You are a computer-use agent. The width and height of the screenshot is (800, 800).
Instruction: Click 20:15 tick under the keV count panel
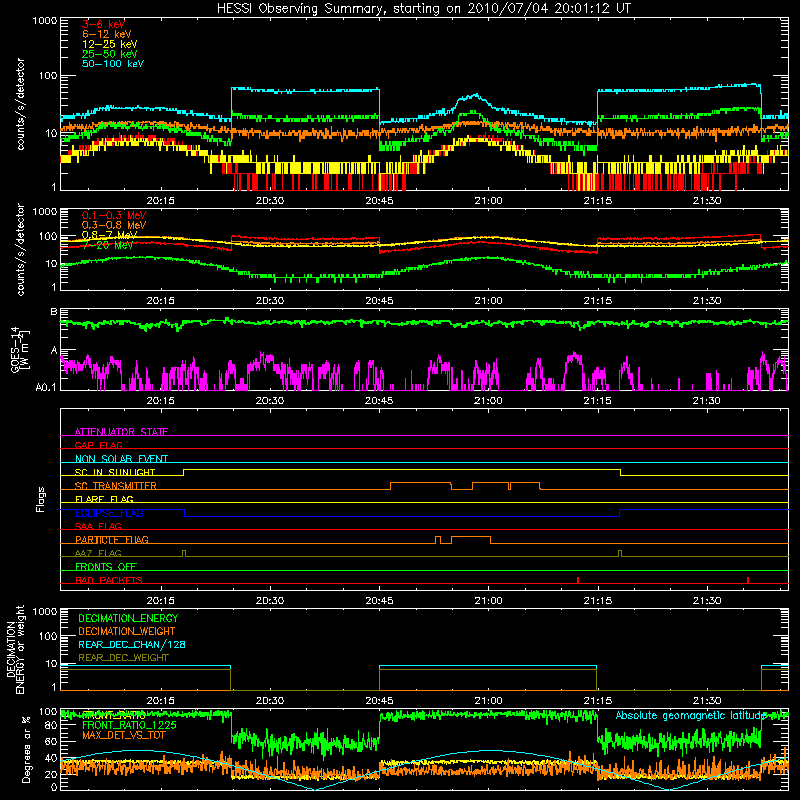(160, 201)
